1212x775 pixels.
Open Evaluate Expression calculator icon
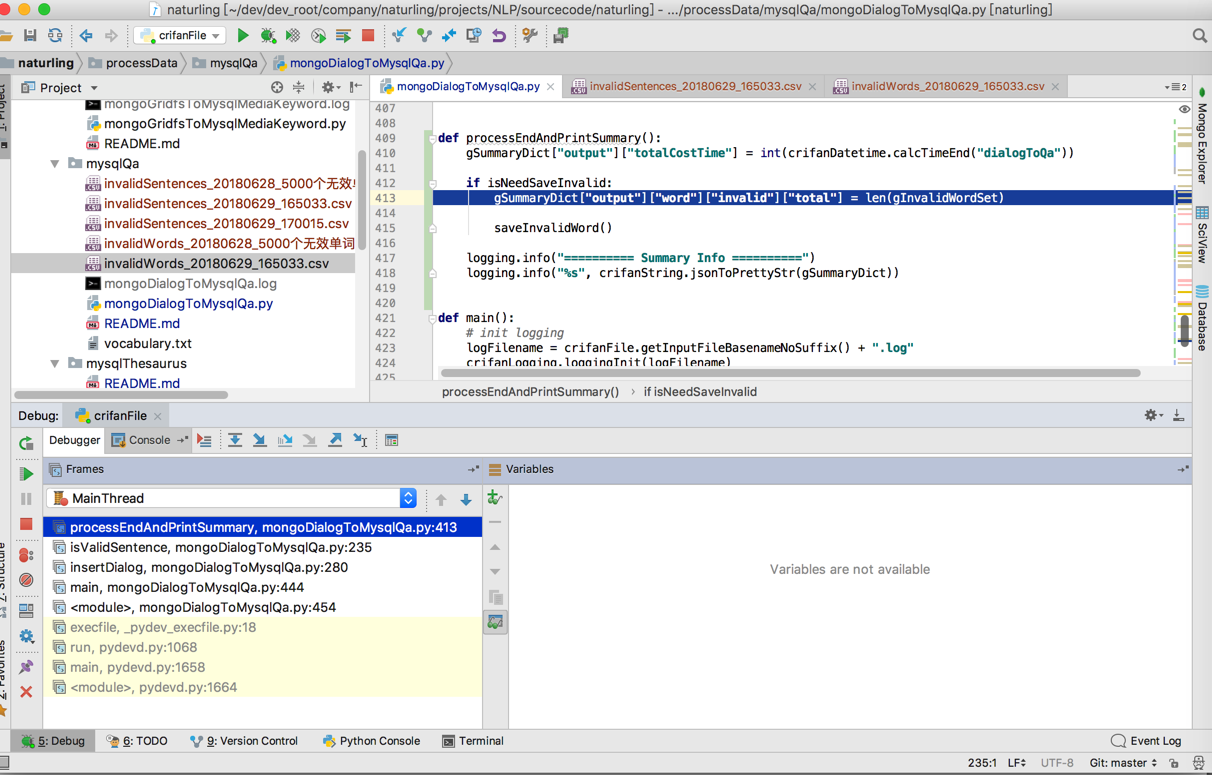point(391,440)
